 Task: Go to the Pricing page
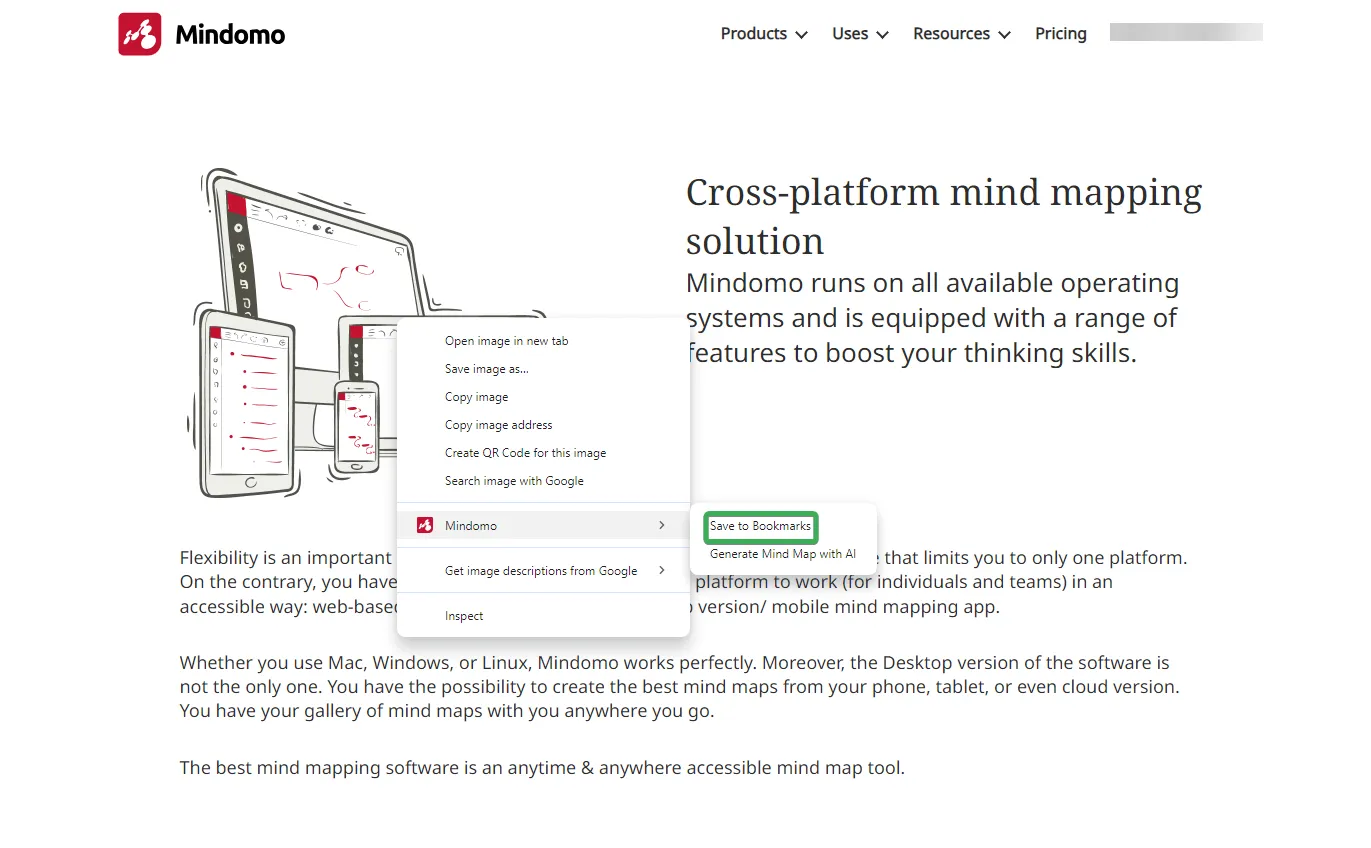tap(1061, 34)
